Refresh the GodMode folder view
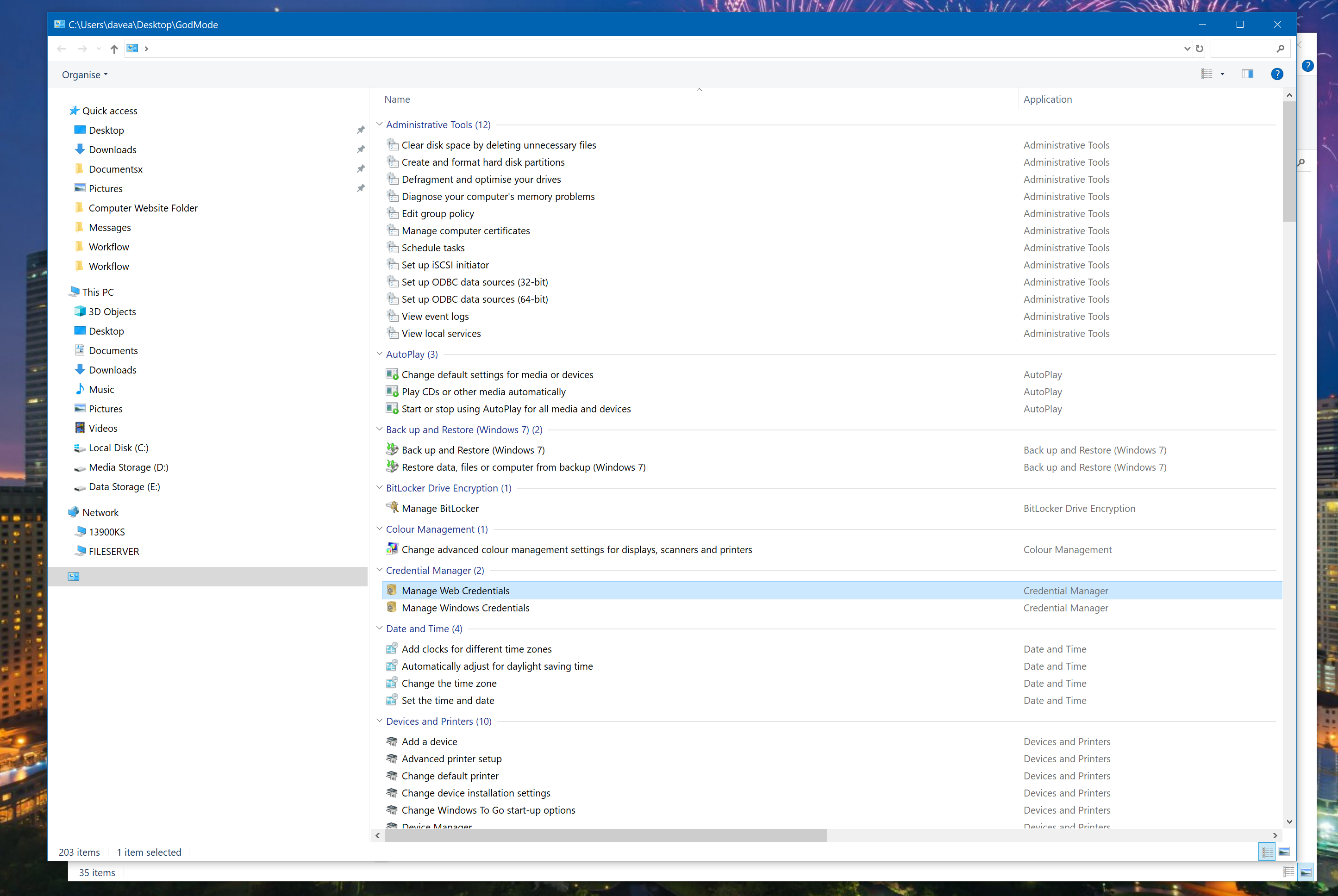The width and height of the screenshot is (1338, 896). pos(1200,49)
